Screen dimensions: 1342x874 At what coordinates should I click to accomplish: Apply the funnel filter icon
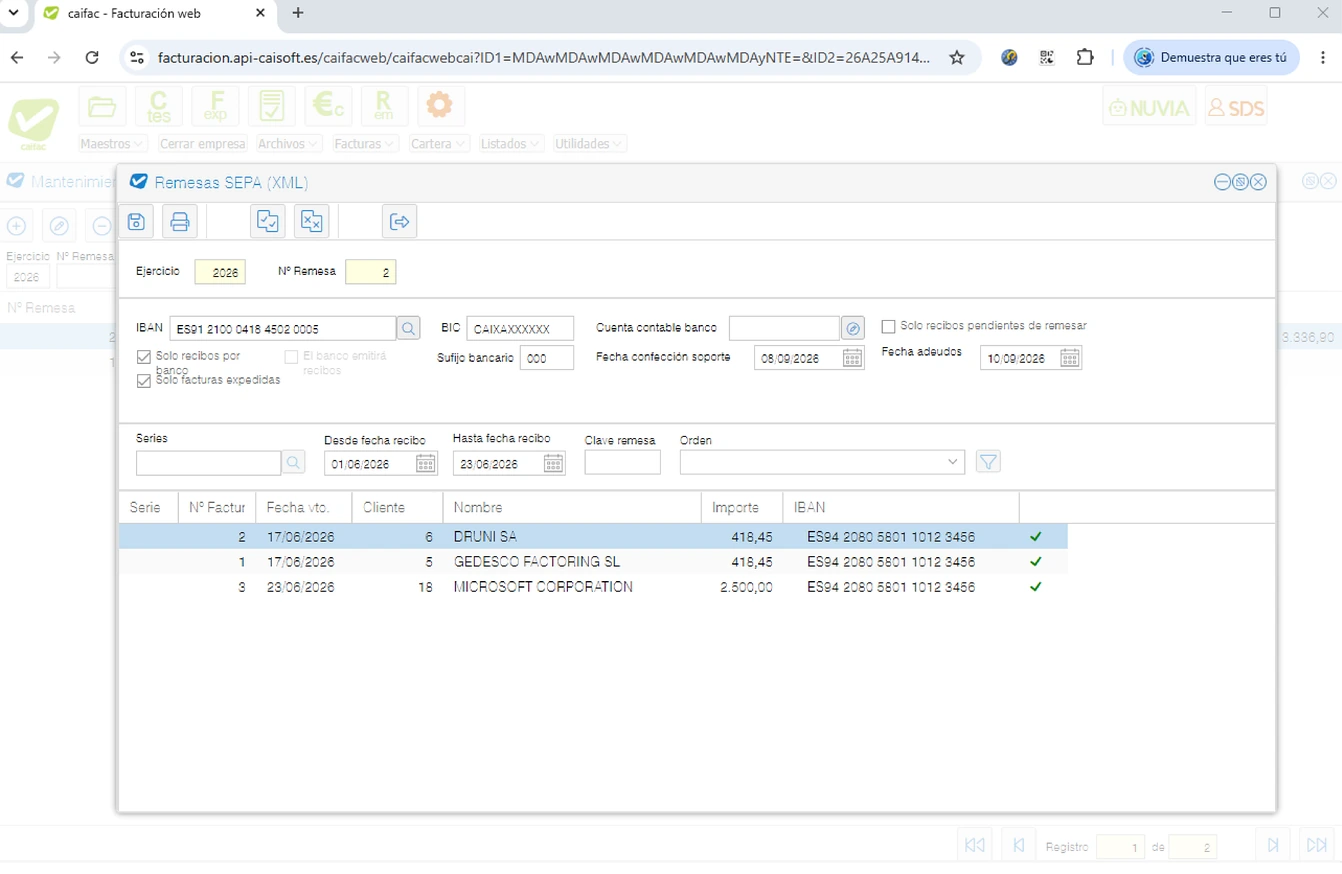coord(988,462)
